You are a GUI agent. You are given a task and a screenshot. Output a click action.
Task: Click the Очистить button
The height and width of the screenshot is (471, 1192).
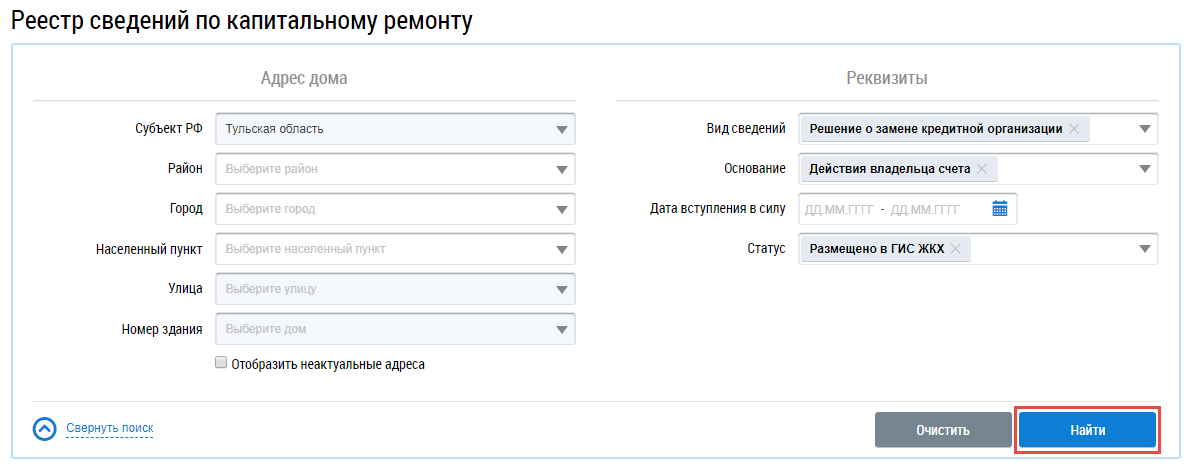coord(942,430)
